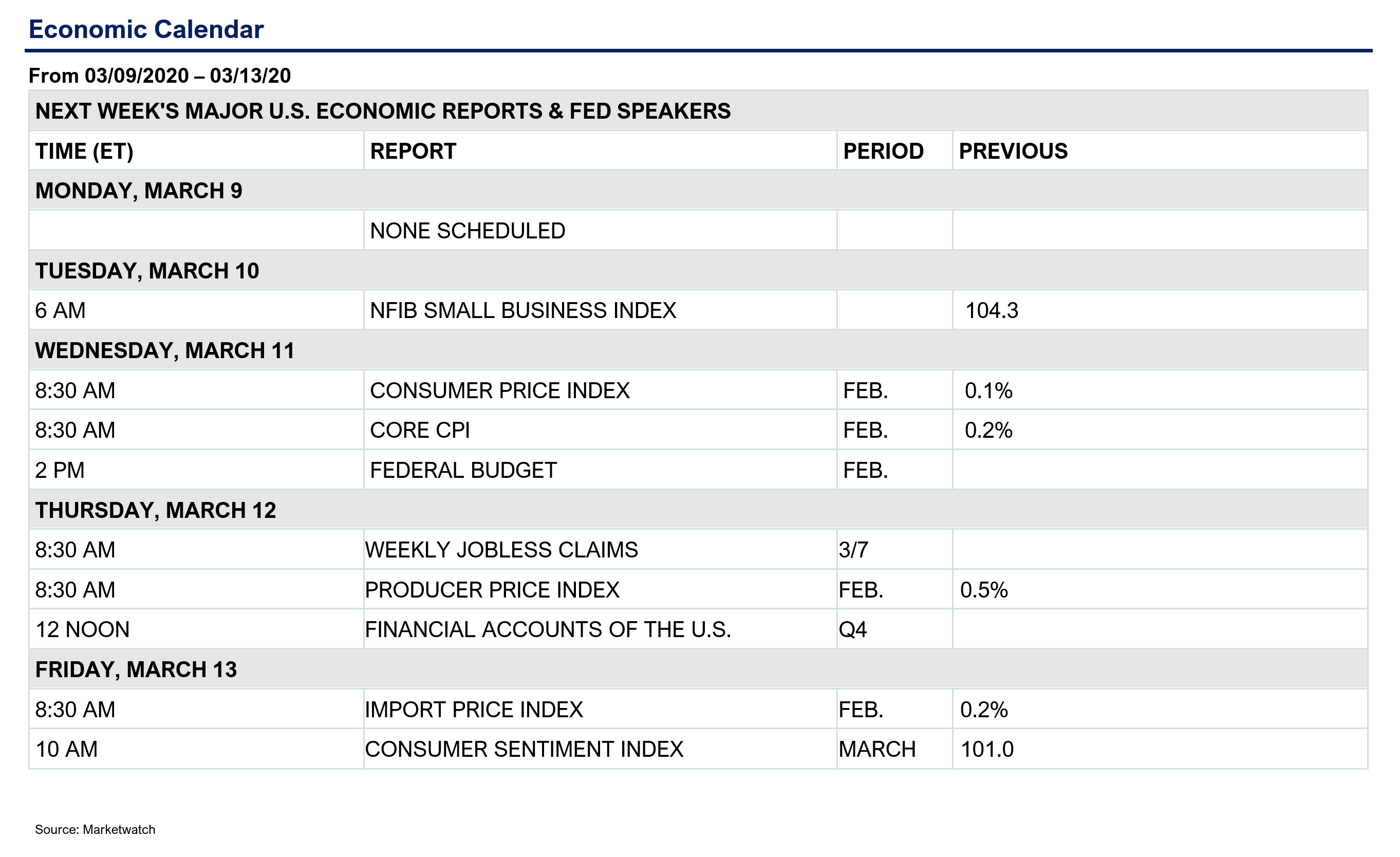The width and height of the screenshot is (1400, 857).
Task: Select Financial Accounts of the U.S. row
Action: pyautogui.click(x=698, y=630)
